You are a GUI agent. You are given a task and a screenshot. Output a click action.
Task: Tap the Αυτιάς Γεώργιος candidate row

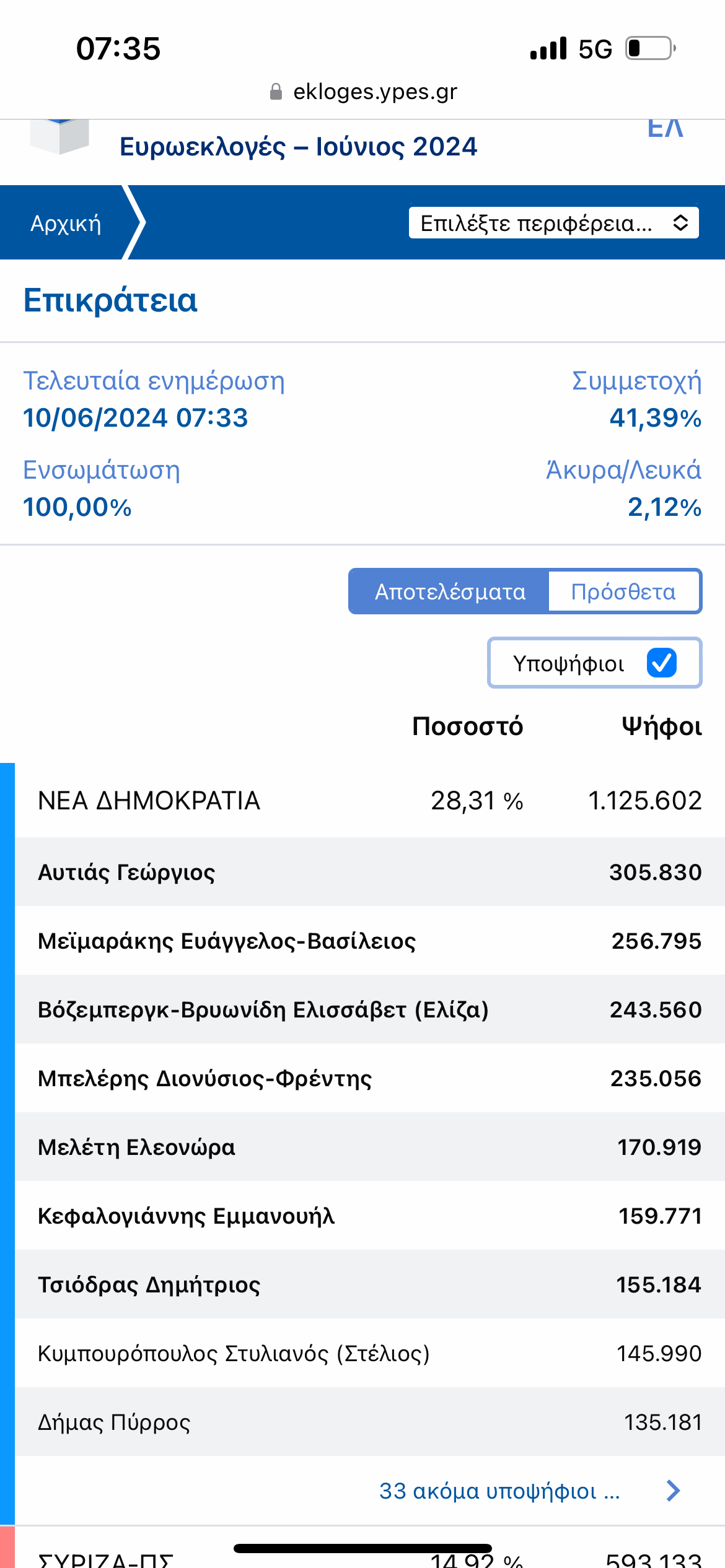[369, 872]
